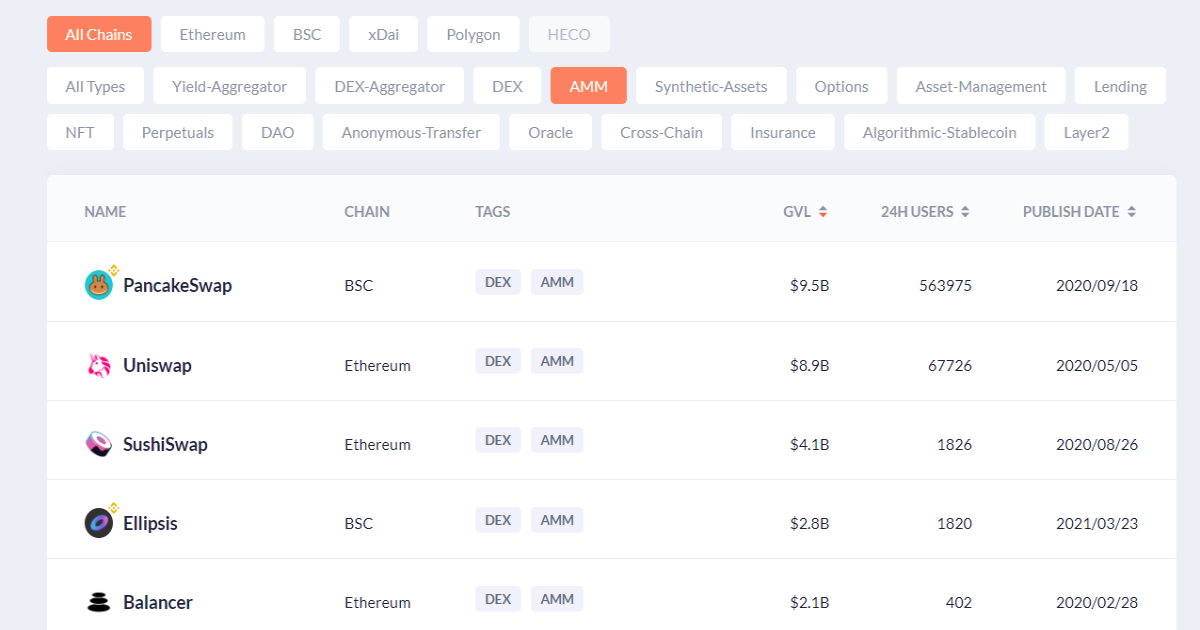This screenshot has height=630, width=1200.
Task: Click the $4.1B GVL value
Action: click(809, 444)
